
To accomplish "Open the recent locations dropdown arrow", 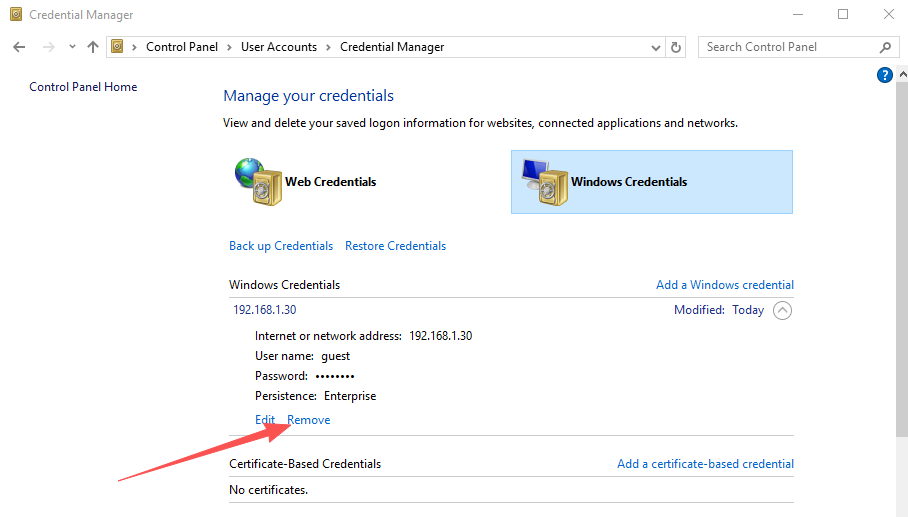I will [72, 47].
